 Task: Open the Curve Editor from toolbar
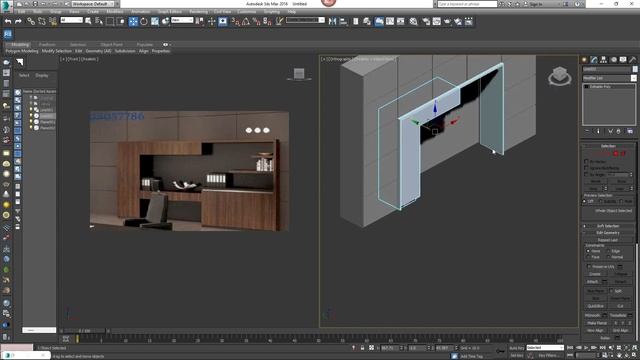390,21
